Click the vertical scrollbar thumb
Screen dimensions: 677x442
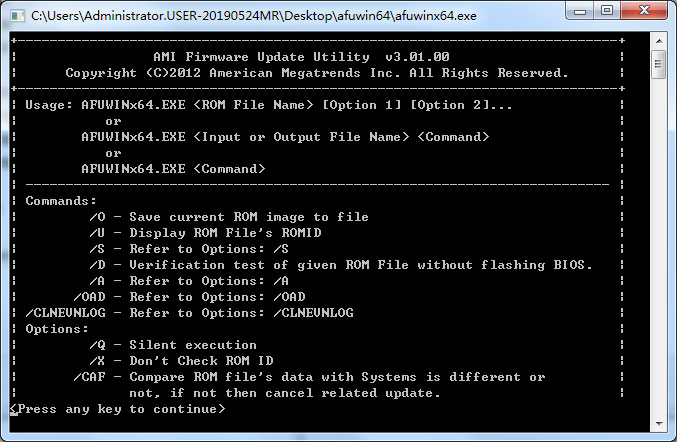[x=658, y=64]
